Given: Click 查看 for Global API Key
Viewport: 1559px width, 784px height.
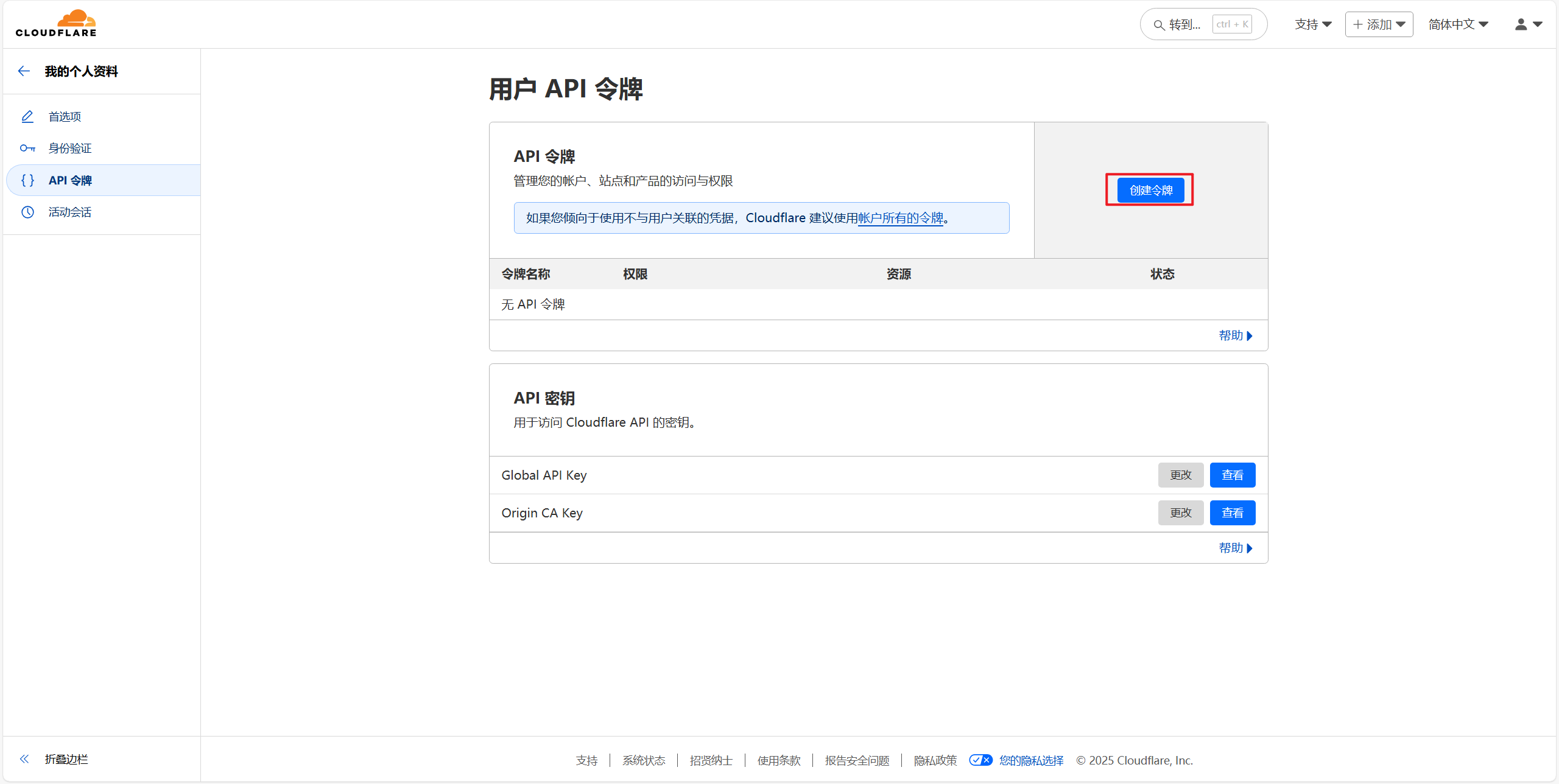Looking at the screenshot, I should [1233, 475].
